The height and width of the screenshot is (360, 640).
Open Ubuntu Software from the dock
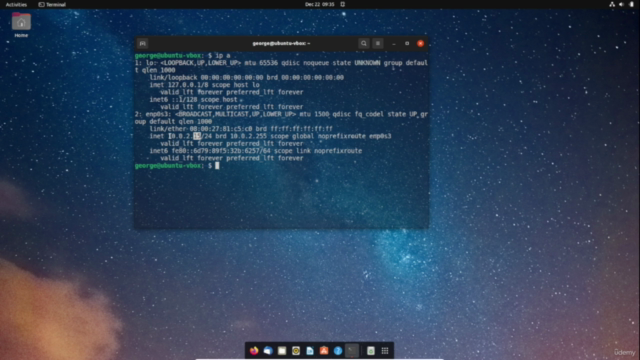324,351
